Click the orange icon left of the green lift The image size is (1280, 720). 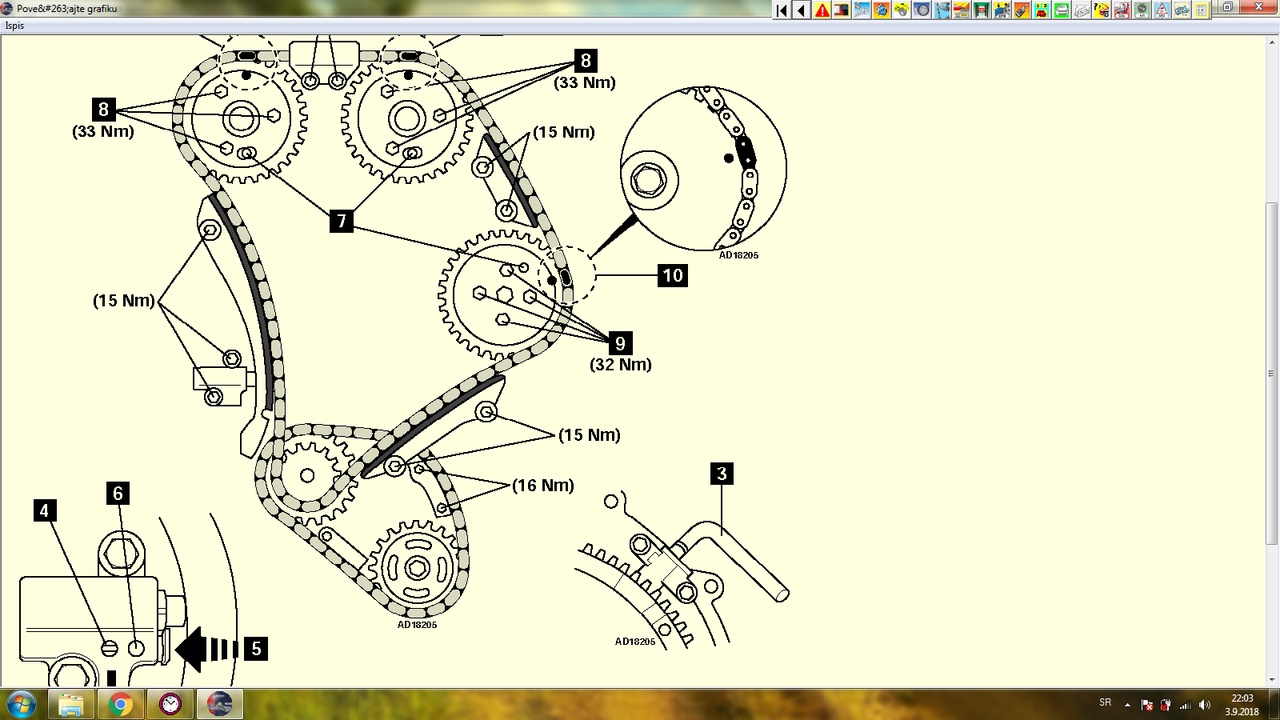coord(961,10)
